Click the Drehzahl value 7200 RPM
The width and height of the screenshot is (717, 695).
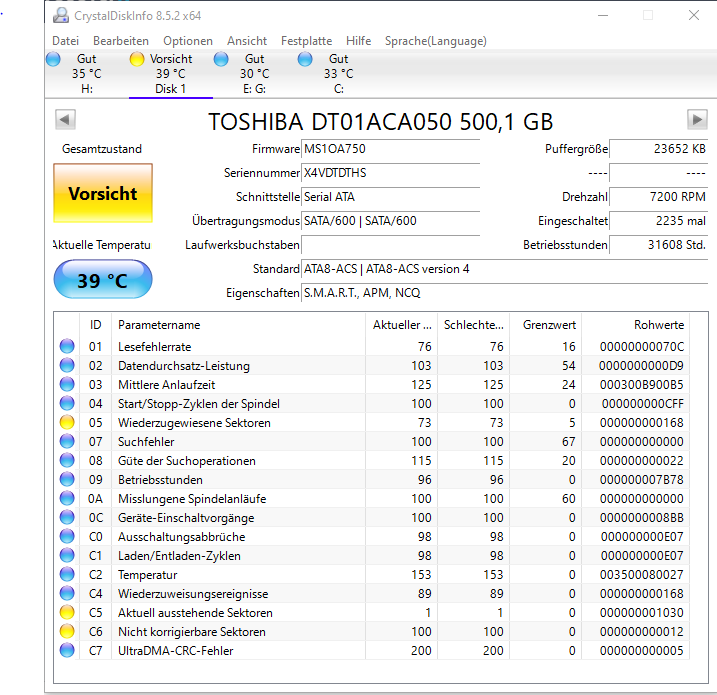pyautogui.click(x=659, y=197)
